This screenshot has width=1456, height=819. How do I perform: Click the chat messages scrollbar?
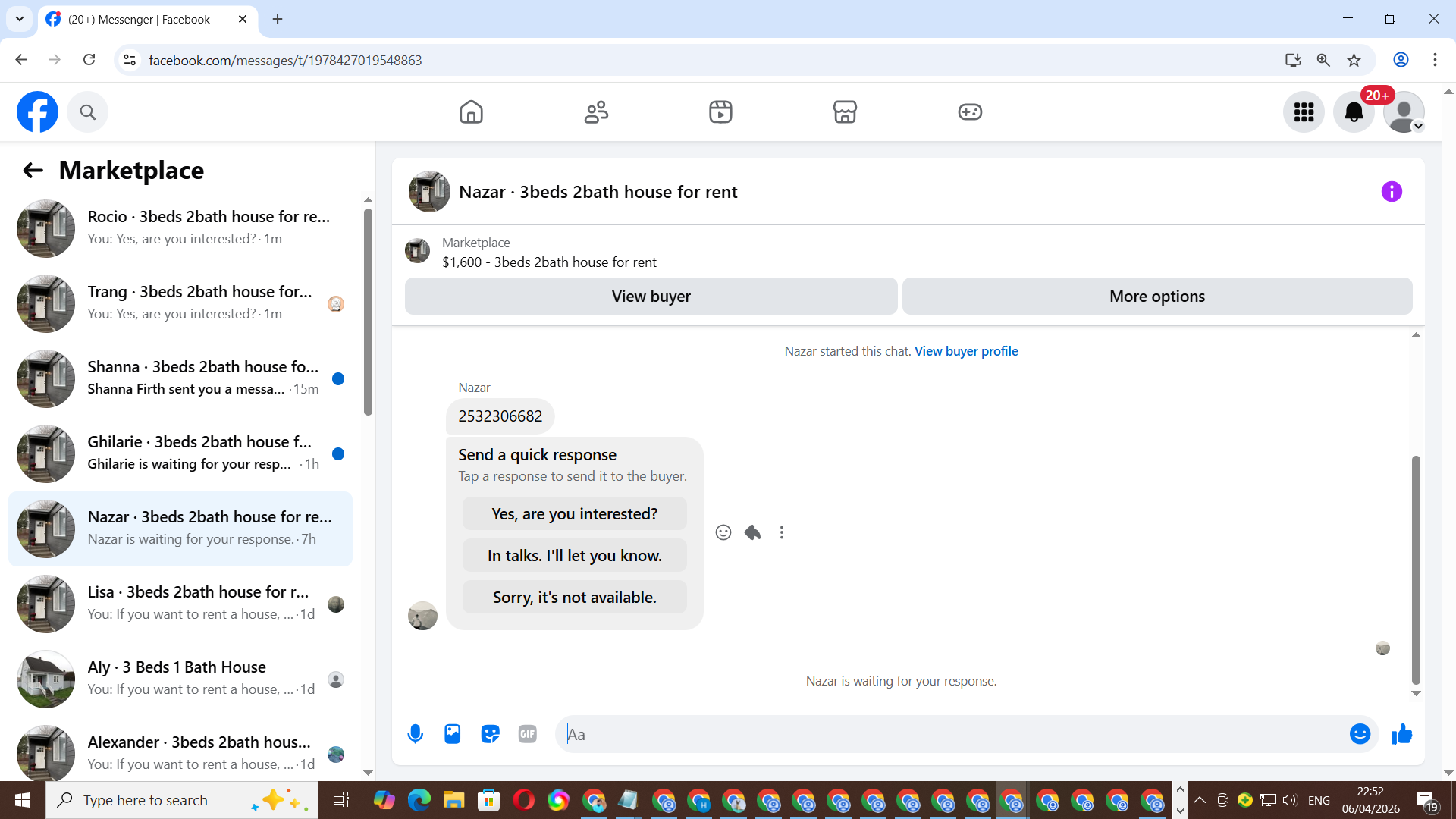point(1415,569)
